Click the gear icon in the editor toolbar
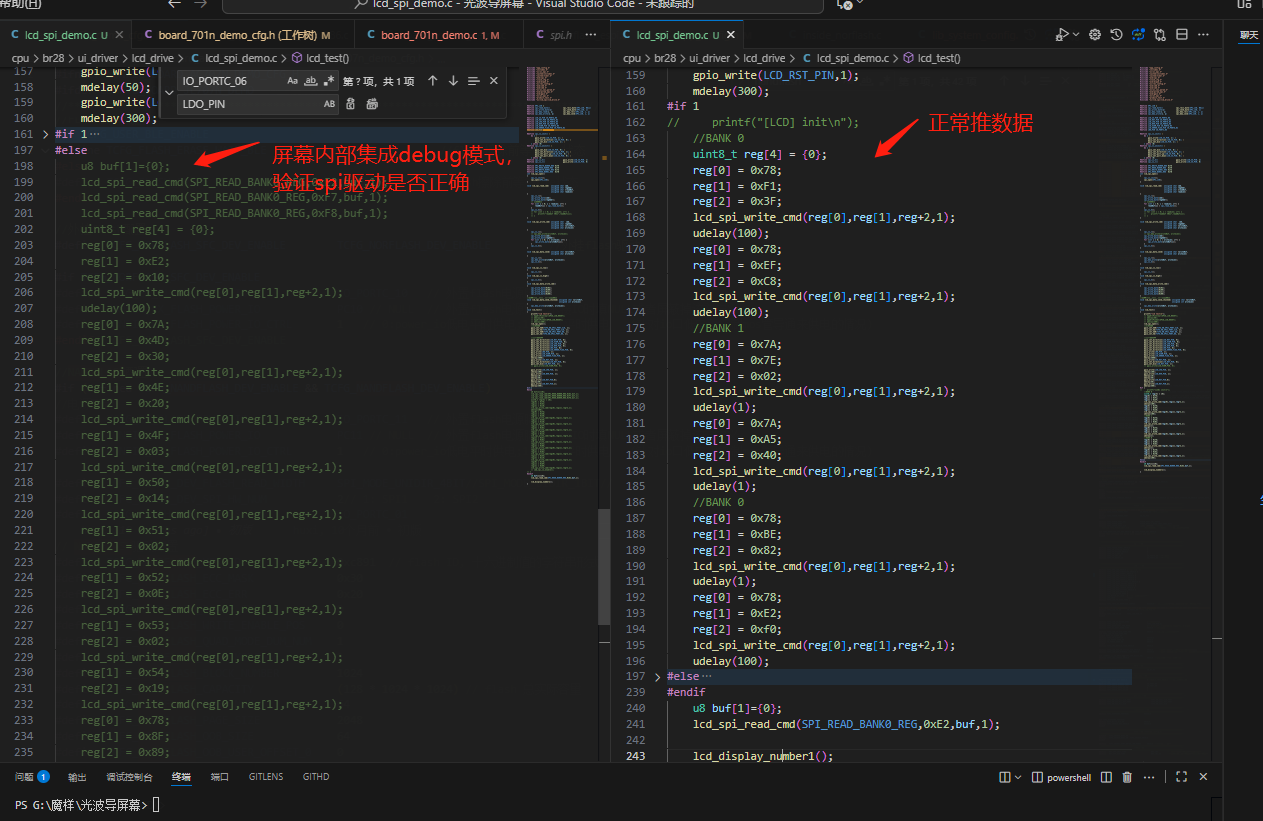The image size is (1263, 821). [1095, 34]
